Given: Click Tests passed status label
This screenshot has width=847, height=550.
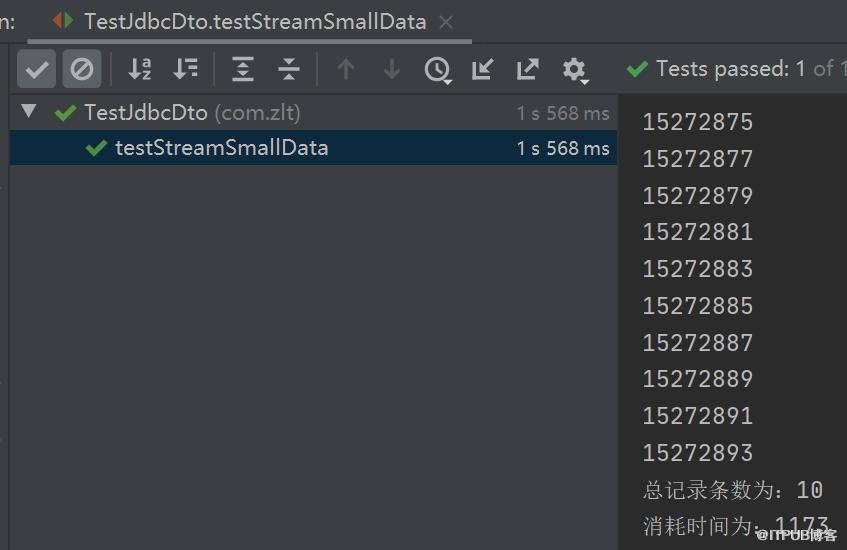Looking at the screenshot, I should pos(736,69).
